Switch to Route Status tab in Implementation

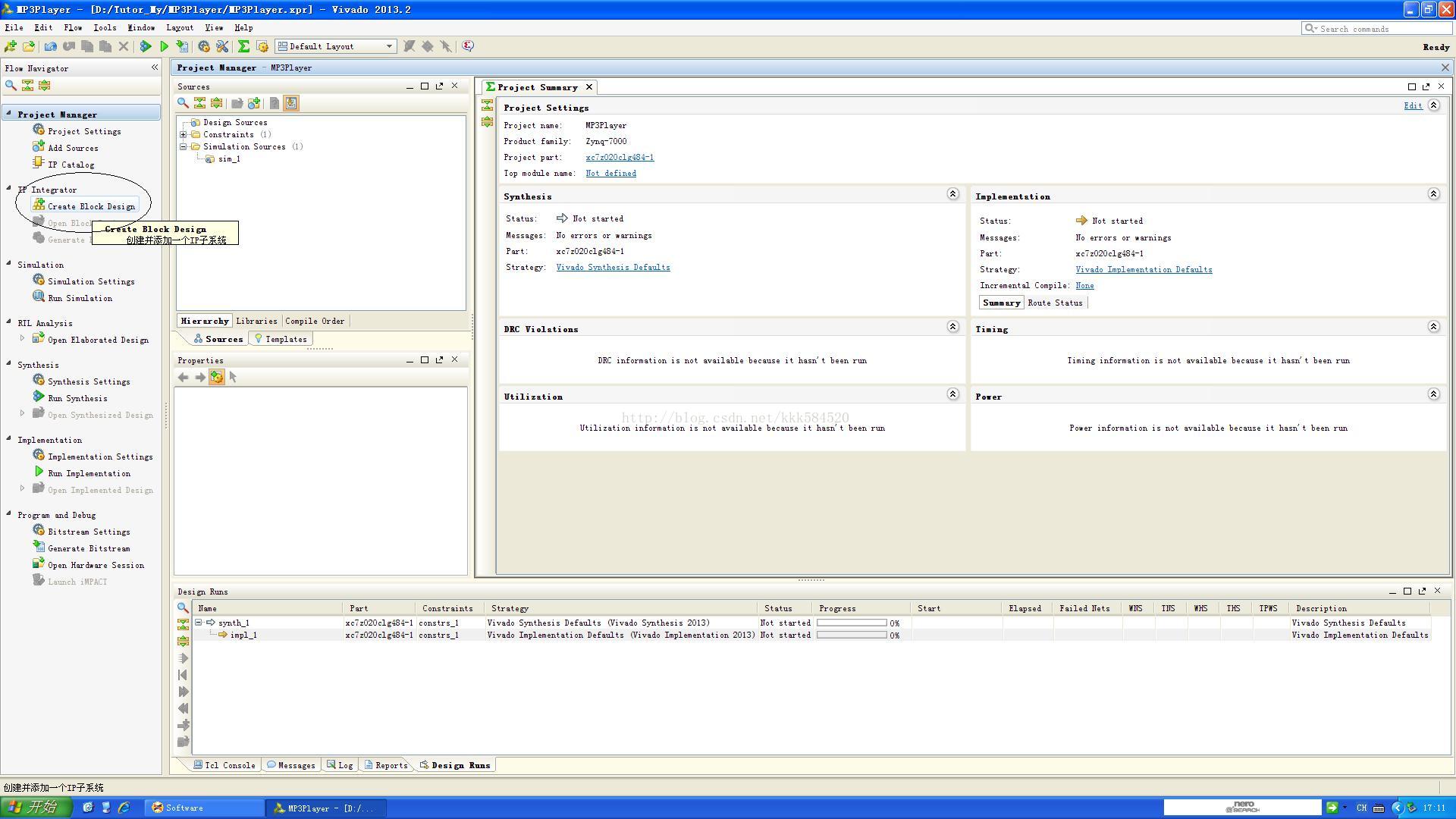[x=1055, y=303]
